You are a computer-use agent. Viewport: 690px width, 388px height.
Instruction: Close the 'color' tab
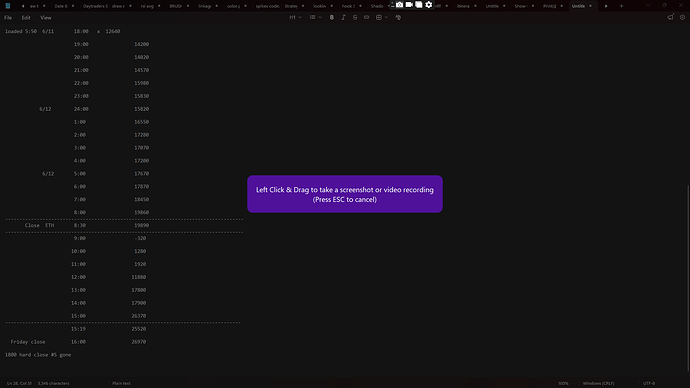(x=245, y=6)
